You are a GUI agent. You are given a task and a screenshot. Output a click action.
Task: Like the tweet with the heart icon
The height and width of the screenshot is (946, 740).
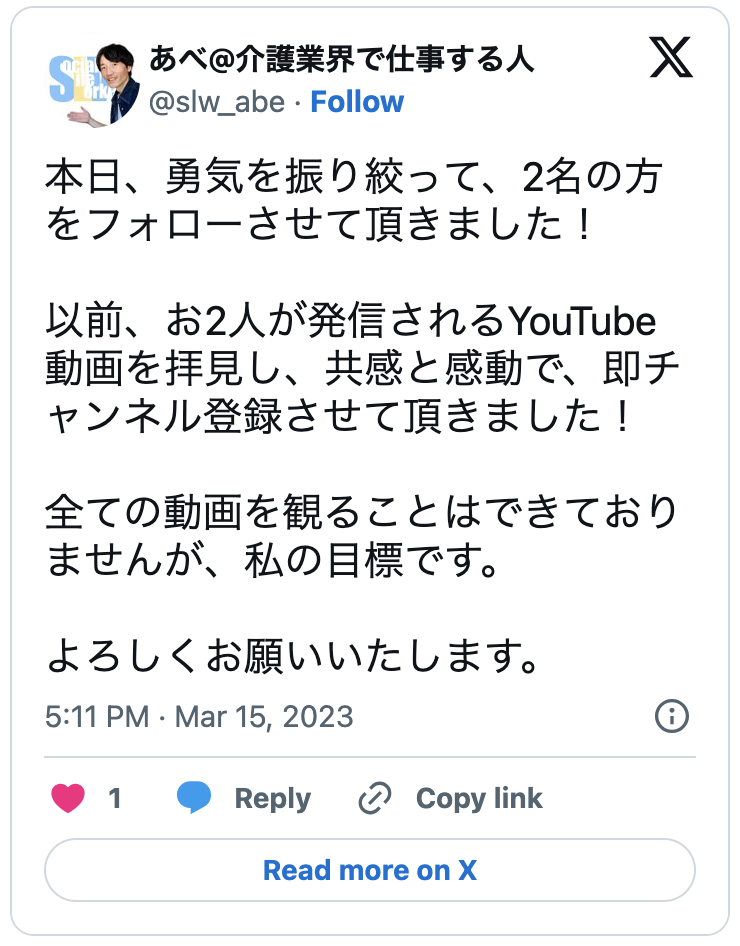(68, 798)
